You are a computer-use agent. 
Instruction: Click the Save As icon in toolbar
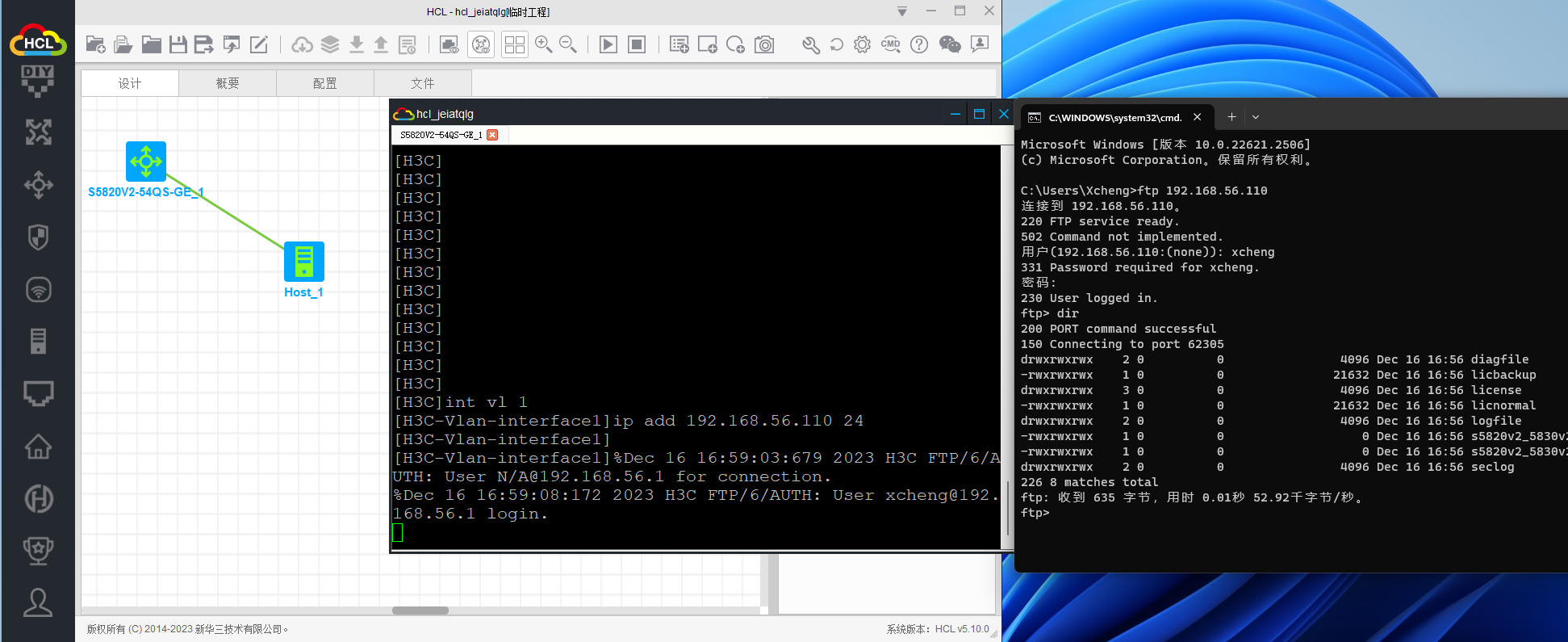tap(204, 44)
